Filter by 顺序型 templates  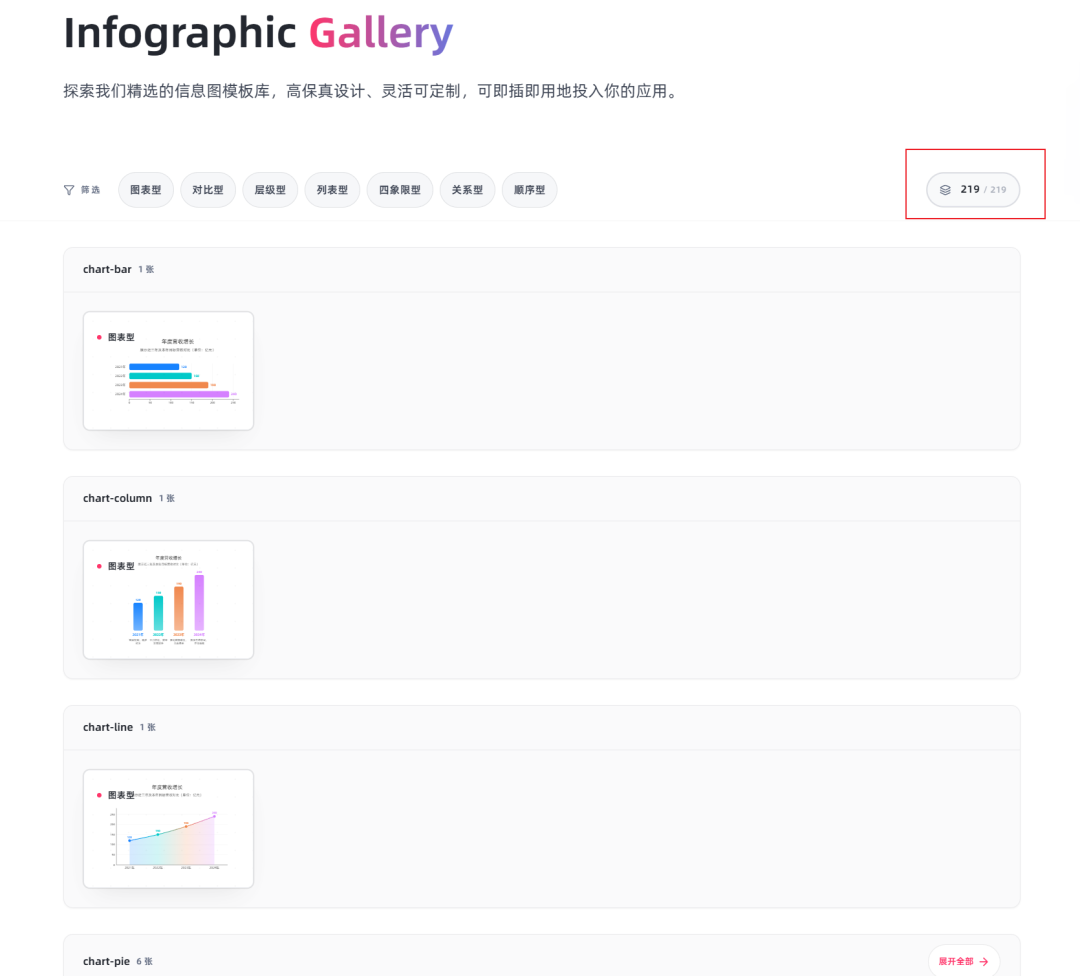click(530, 190)
